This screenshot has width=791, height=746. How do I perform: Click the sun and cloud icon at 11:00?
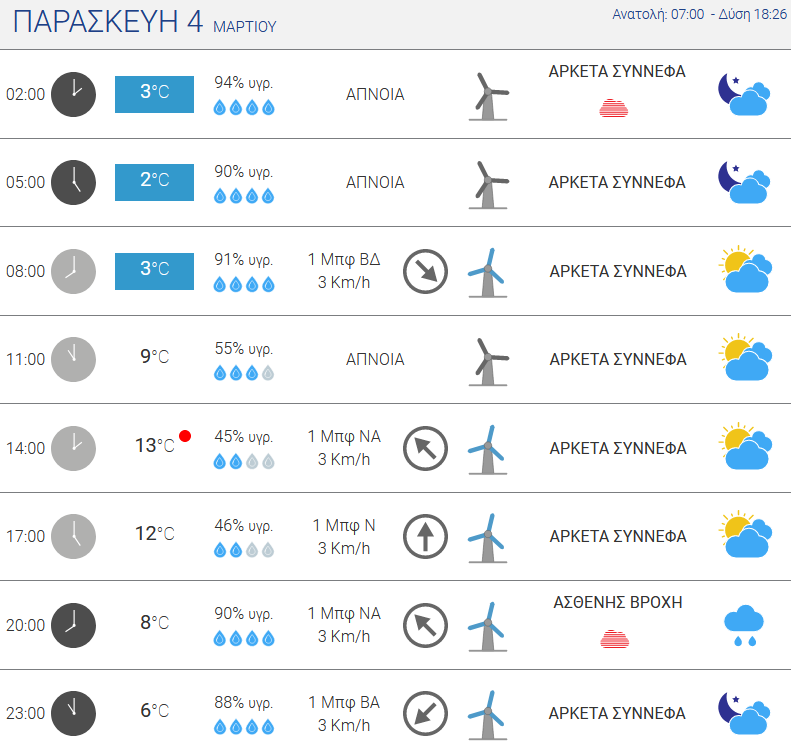coord(745,357)
